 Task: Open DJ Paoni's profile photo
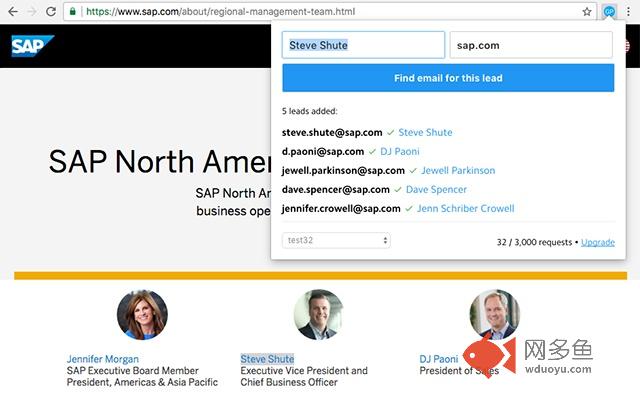tap(495, 315)
